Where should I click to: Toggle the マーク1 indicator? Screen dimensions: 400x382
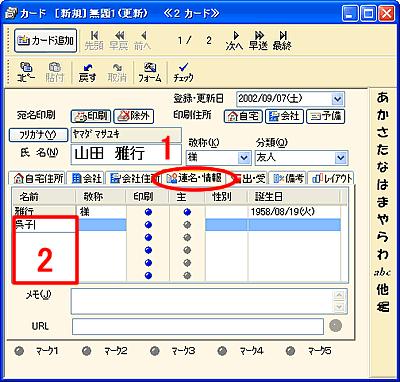pyautogui.click(x=19, y=351)
